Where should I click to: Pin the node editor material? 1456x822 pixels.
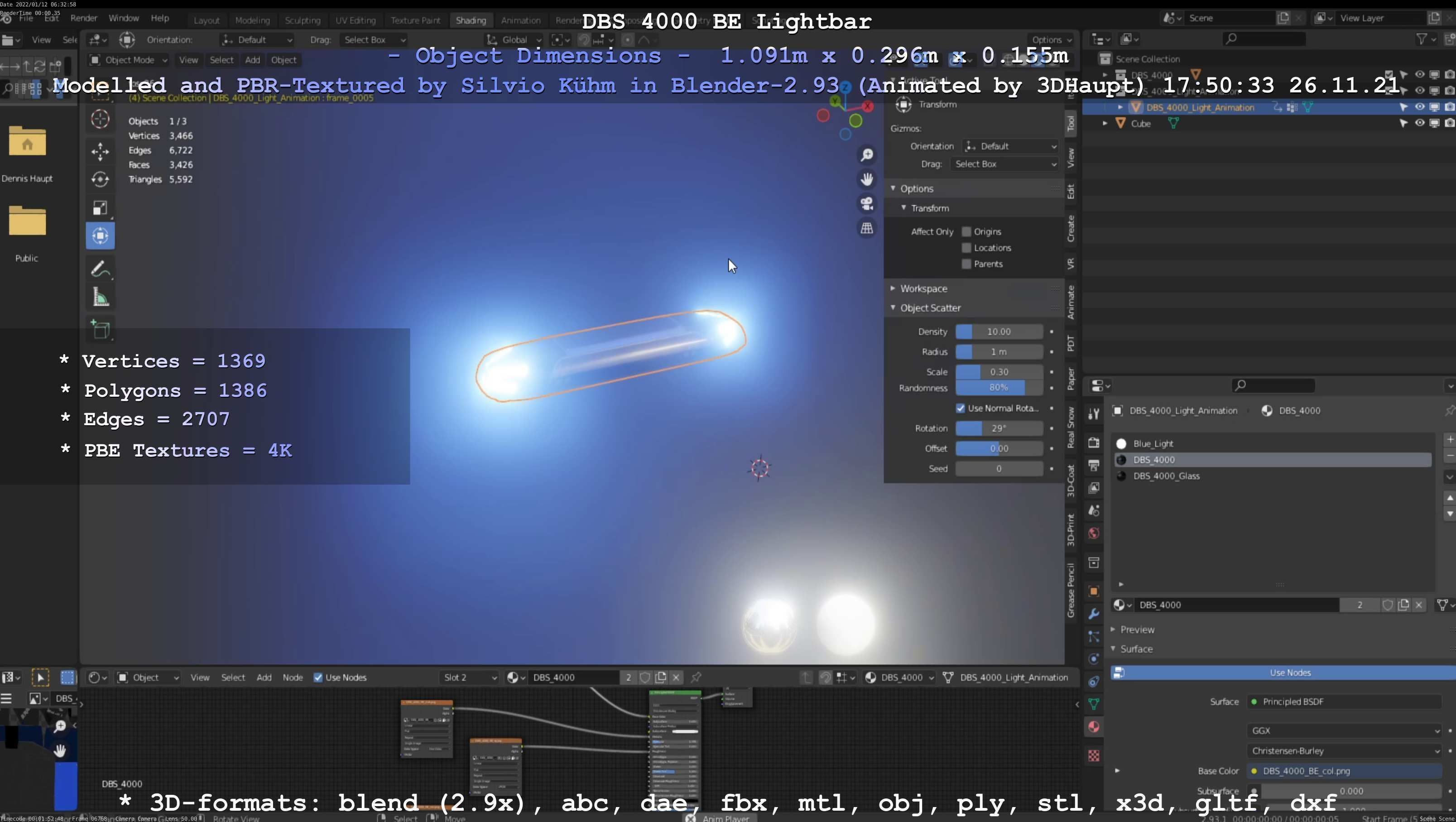697,677
